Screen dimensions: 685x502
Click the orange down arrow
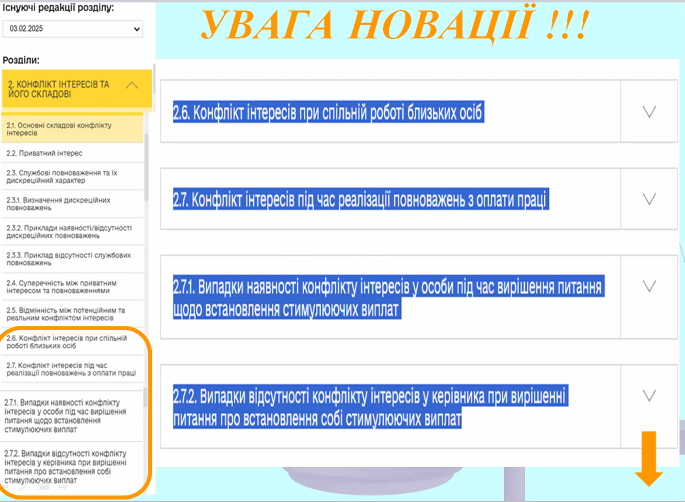point(648,460)
